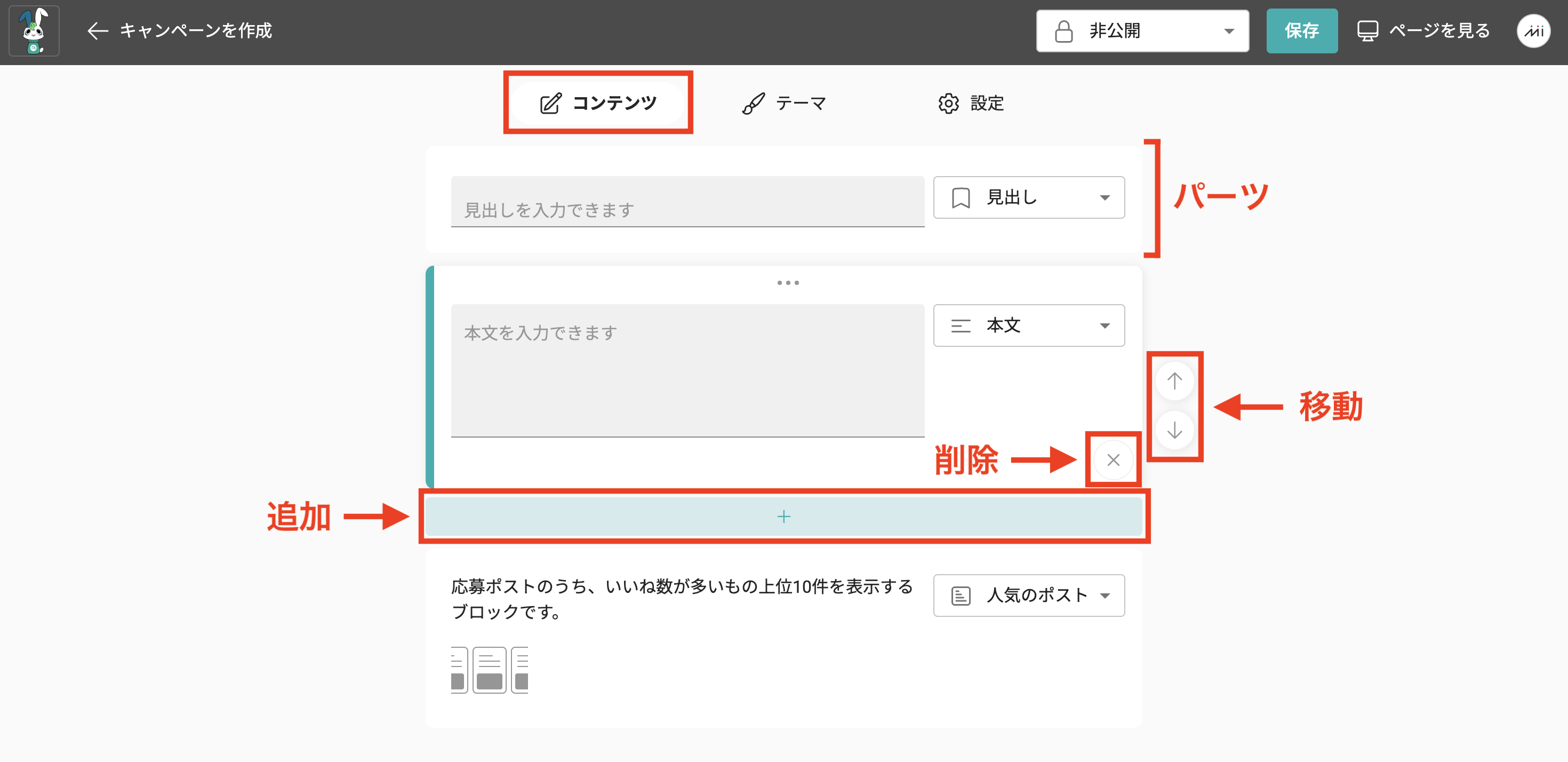Click the 本文 body text area

pyautogui.click(x=687, y=370)
